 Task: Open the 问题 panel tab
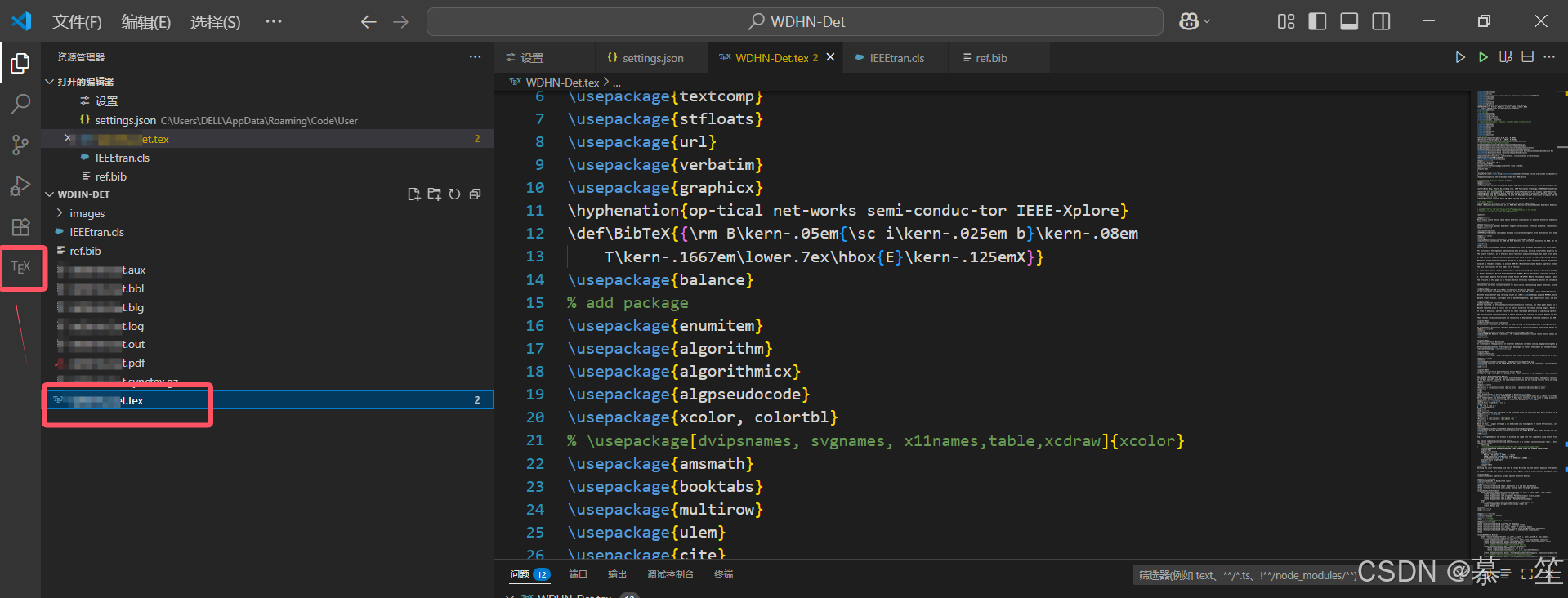pos(529,575)
